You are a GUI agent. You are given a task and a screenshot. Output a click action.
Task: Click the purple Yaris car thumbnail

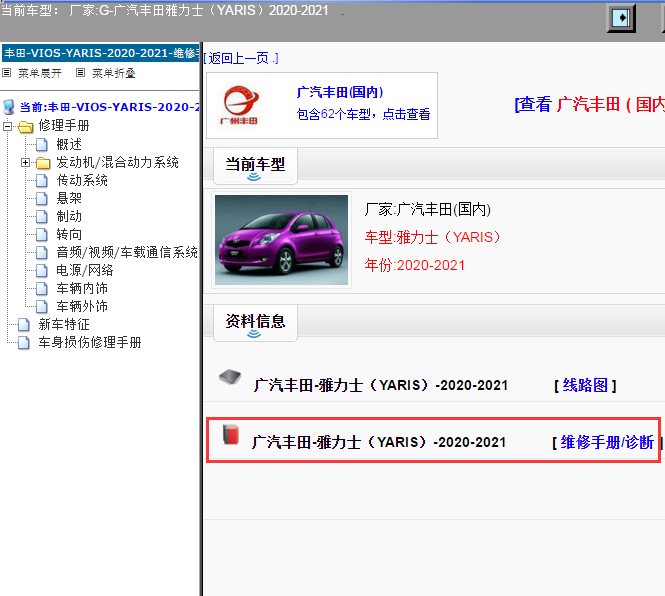pyautogui.click(x=282, y=240)
